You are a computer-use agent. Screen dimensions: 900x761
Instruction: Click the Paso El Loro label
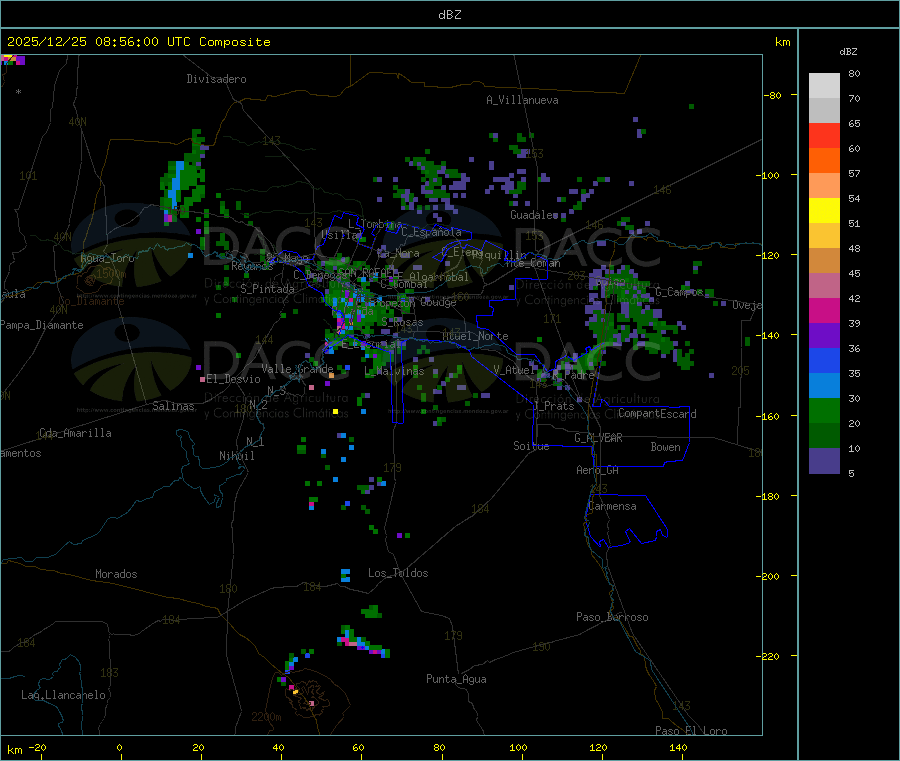click(x=691, y=731)
